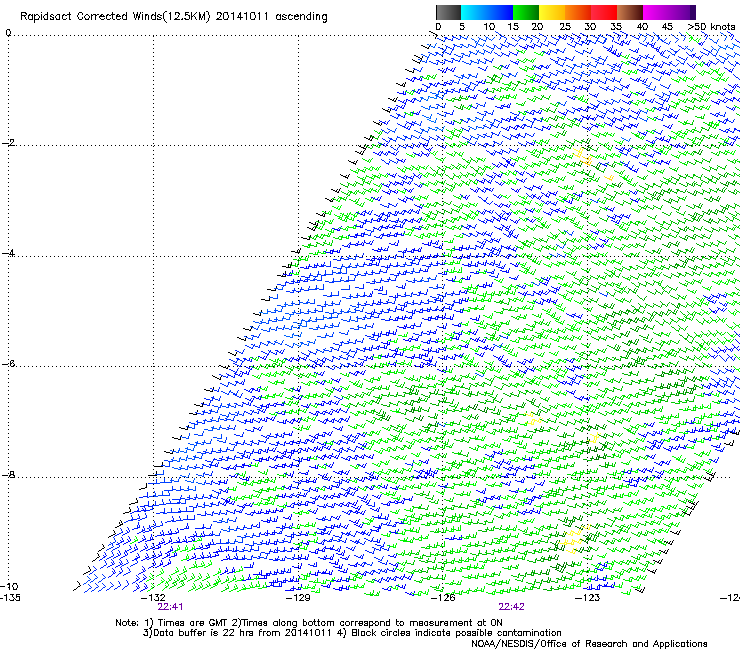The image size is (740, 650).
Task: Click the legend scale label '40'
Action: pyautogui.click(x=642, y=27)
